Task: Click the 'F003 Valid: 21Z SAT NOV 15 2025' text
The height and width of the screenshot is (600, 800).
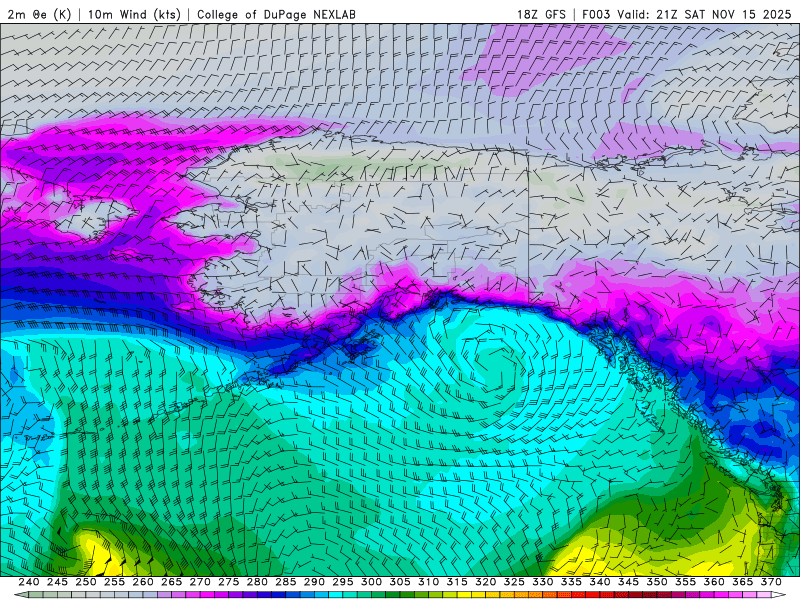Action: (687, 14)
